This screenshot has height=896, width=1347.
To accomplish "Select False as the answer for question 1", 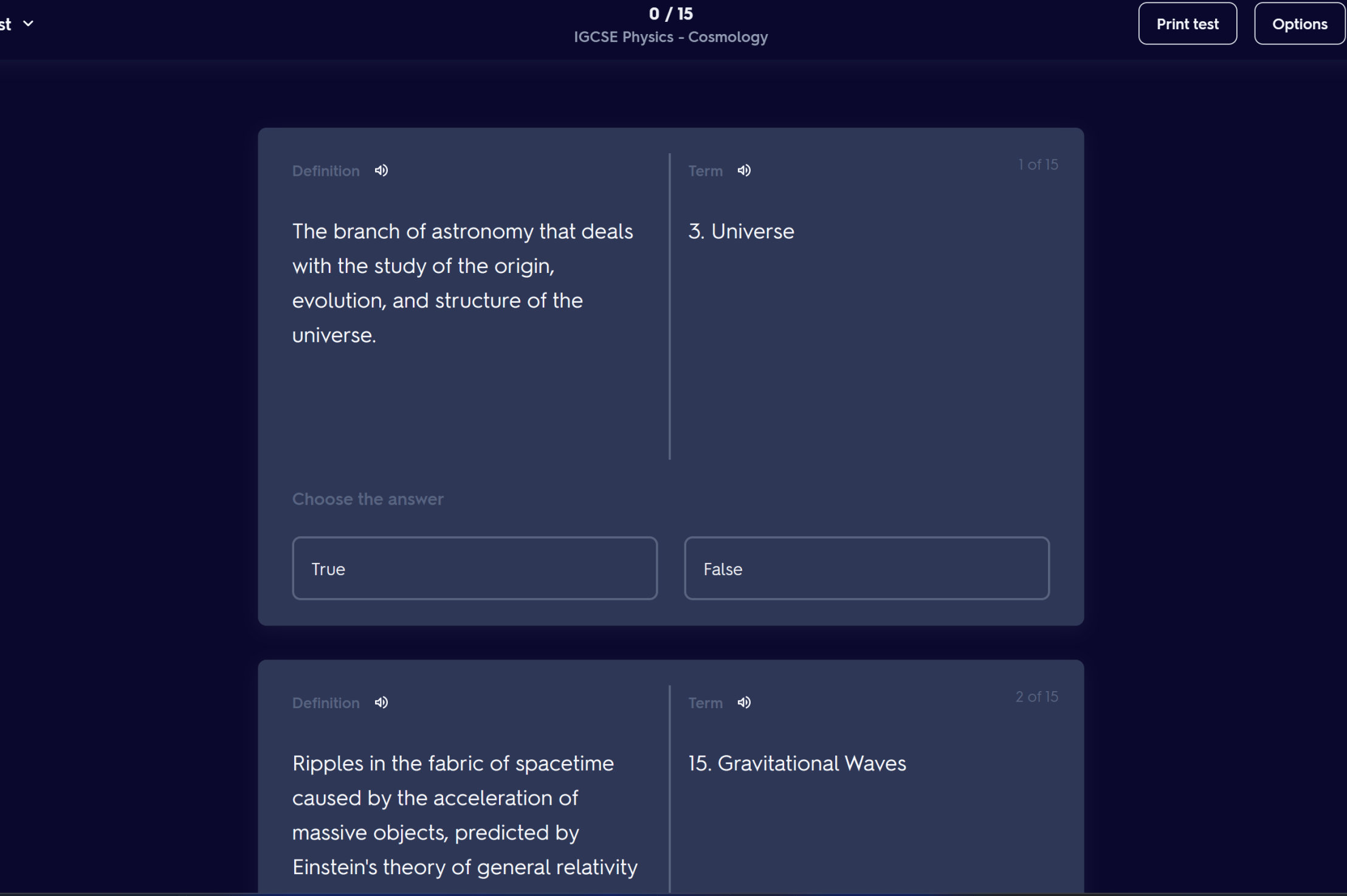I will coord(866,568).
